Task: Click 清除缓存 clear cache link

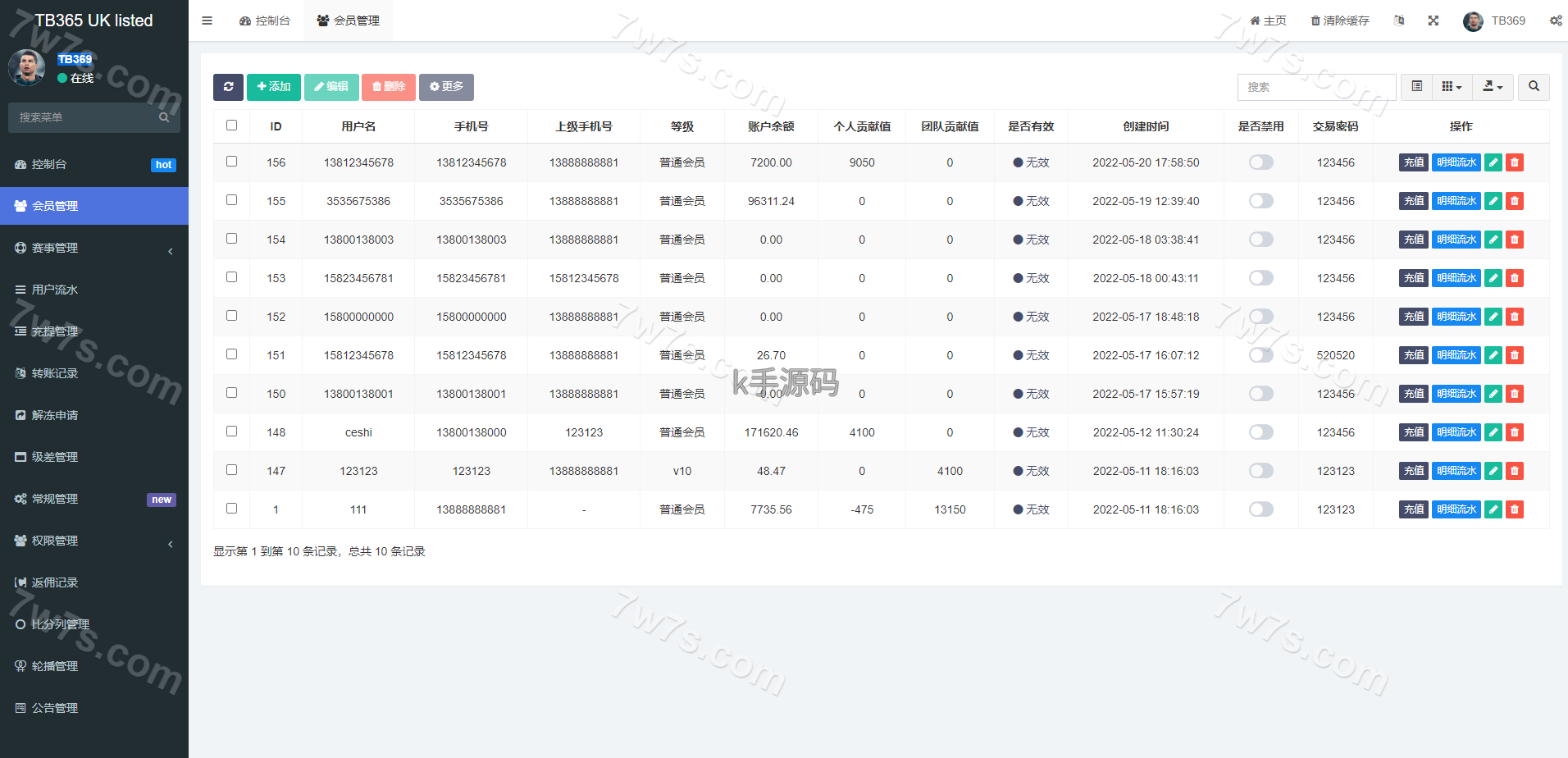Action: [x=1340, y=21]
